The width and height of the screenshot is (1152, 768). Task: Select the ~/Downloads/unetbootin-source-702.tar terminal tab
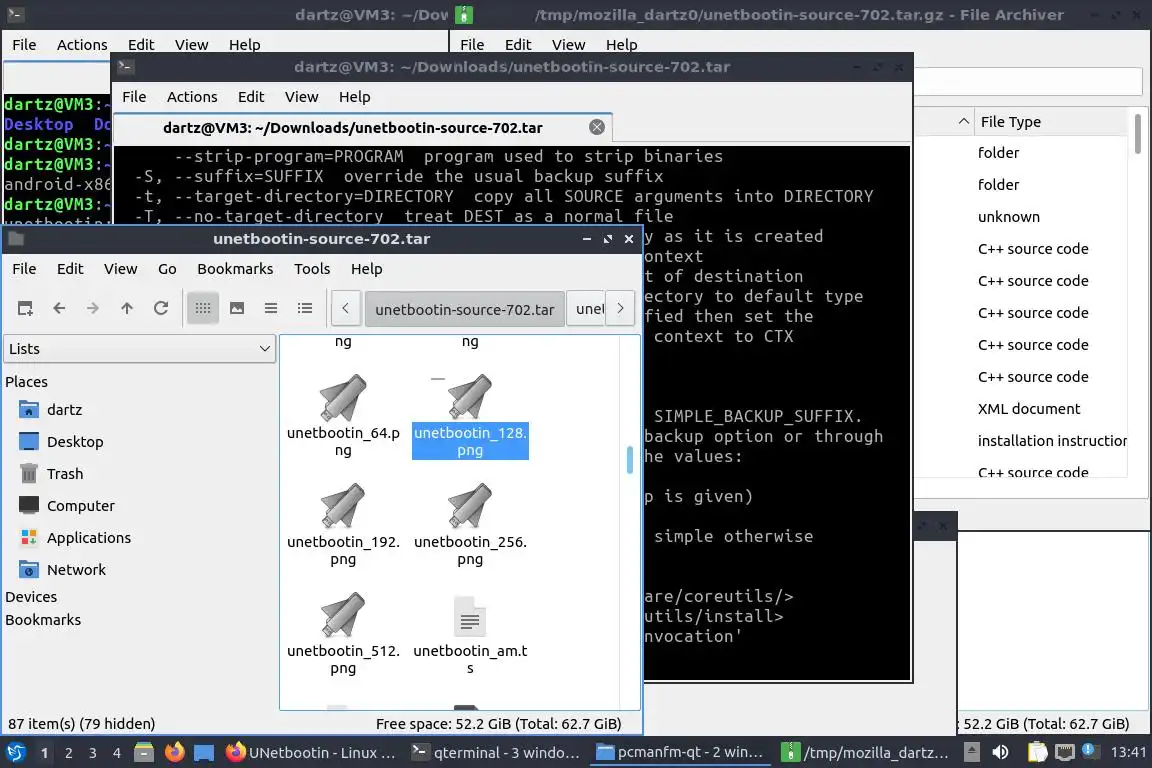coord(353,128)
